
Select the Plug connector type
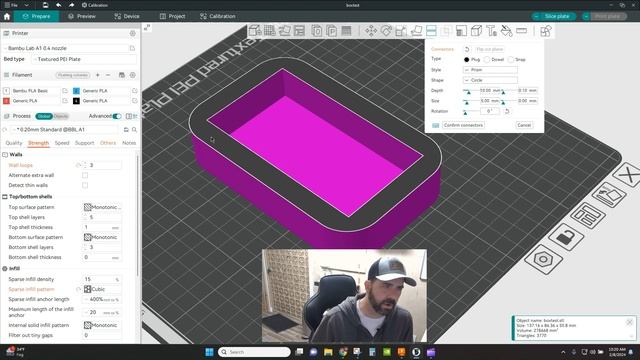pyautogui.click(x=467, y=60)
